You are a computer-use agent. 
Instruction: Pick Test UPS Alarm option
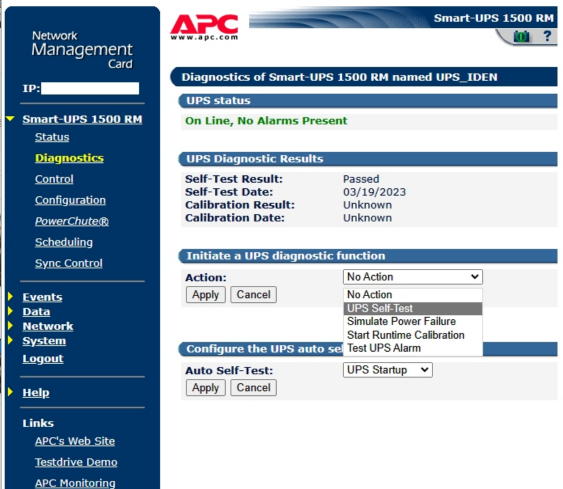[x=413, y=348]
